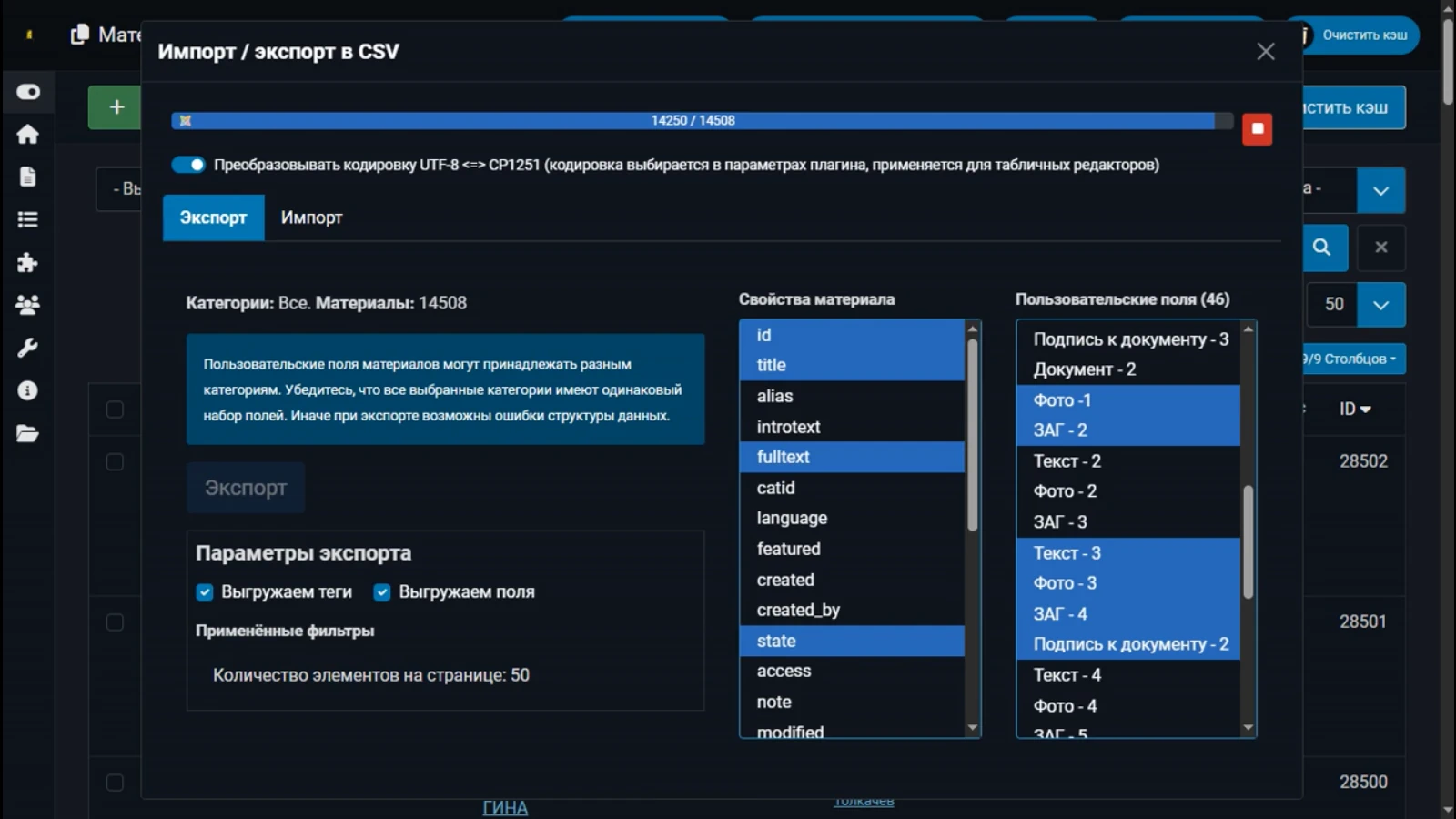
Task: Click the list menu icon in sidebar
Action: [27, 219]
